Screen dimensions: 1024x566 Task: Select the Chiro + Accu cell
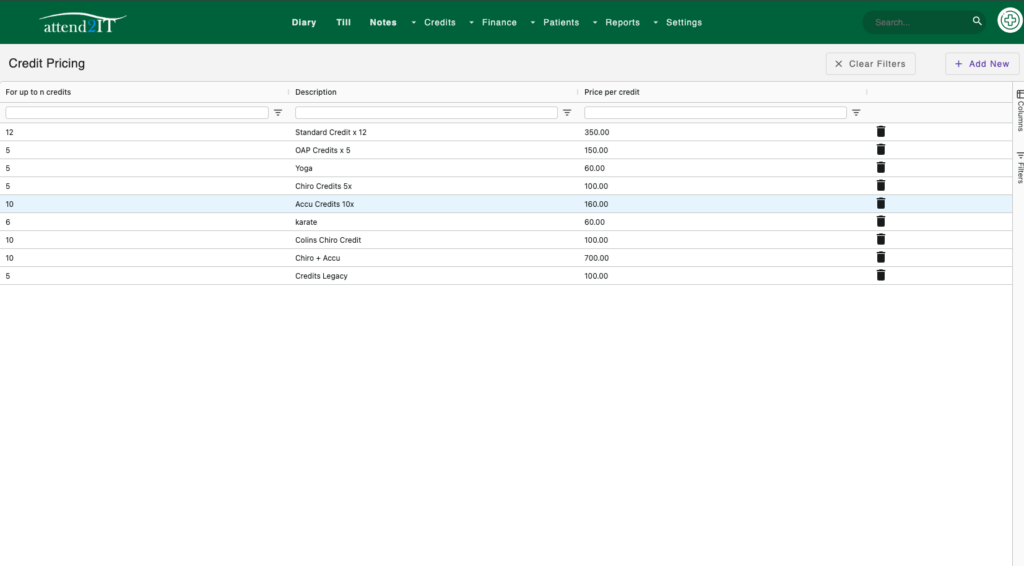[x=317, y=258]
